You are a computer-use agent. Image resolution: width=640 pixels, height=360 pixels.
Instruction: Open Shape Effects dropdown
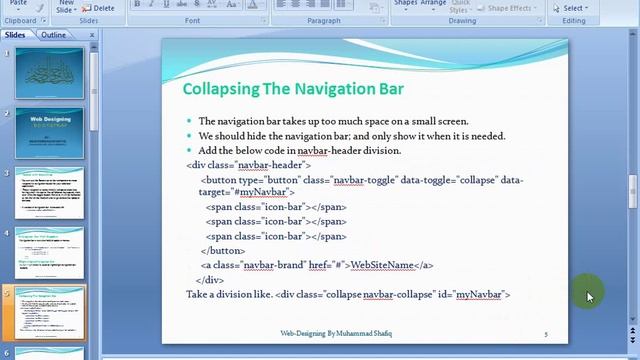coord(507,8)
